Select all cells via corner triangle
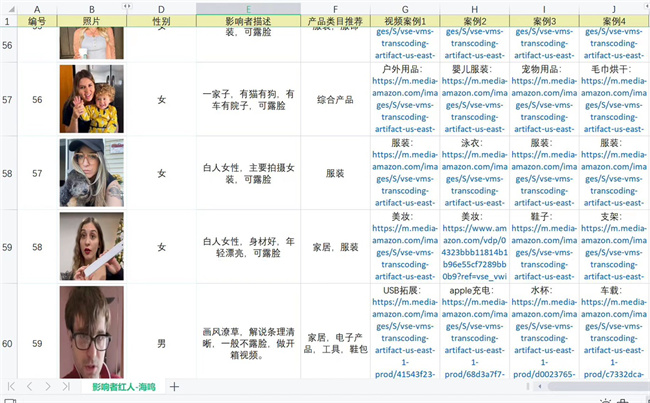Viewport: 650px width, 403px height. point(12,9)
